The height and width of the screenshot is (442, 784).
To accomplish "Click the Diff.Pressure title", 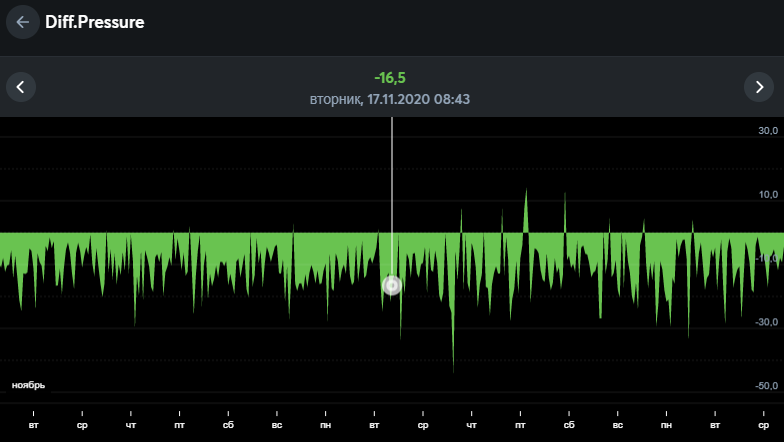I will point(95,22).
